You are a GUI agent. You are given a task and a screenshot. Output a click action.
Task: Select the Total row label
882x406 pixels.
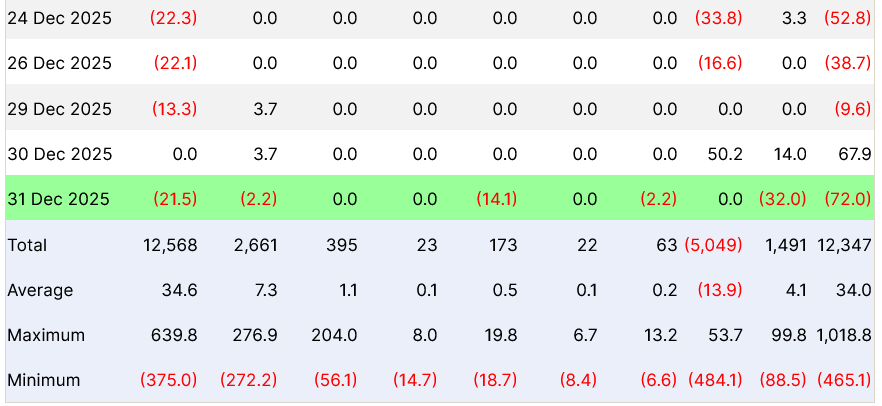click(27, 245)
